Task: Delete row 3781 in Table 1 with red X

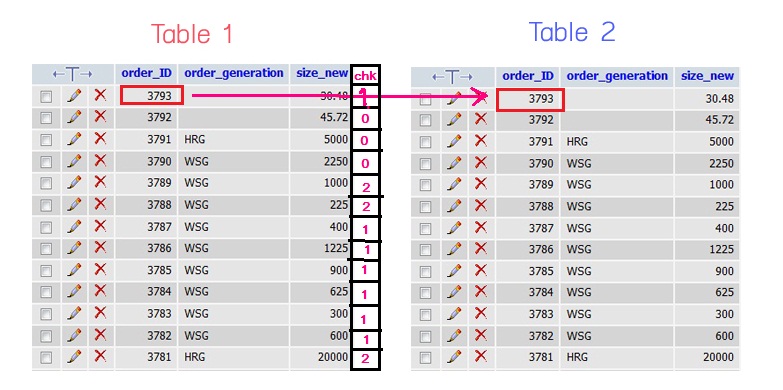Action: 100,357
